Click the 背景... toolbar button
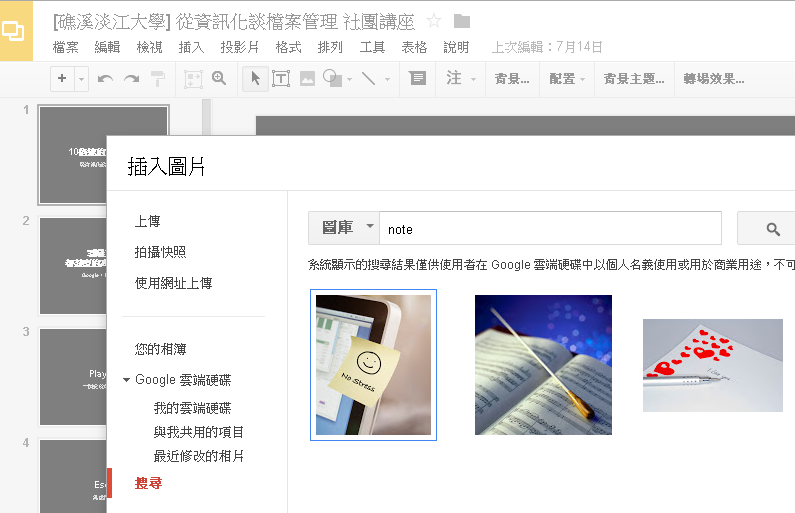This screenshot has width=795, height=513. (x=512, y=79)
